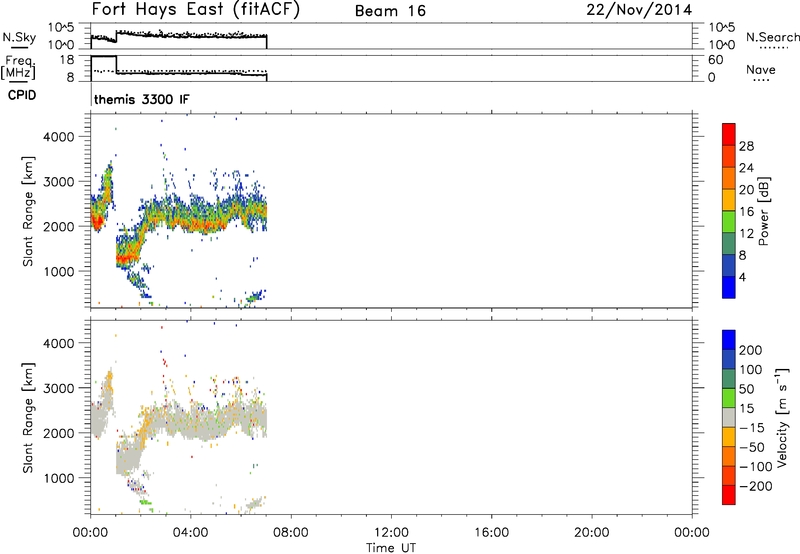Viewport: 800px width, 554px height.
Task: Click the 20:00 time tick label
Action: 591,533
